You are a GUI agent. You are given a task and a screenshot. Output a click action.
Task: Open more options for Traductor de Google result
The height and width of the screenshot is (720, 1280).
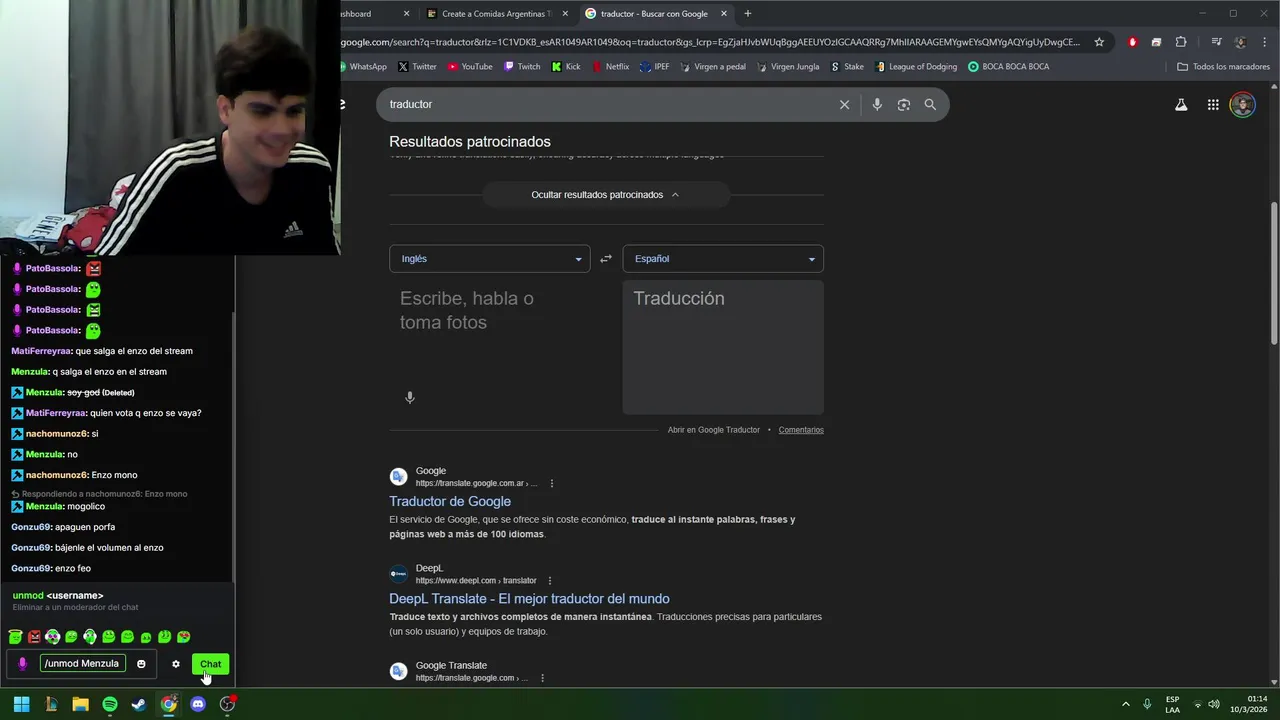(x=551, y=484)
